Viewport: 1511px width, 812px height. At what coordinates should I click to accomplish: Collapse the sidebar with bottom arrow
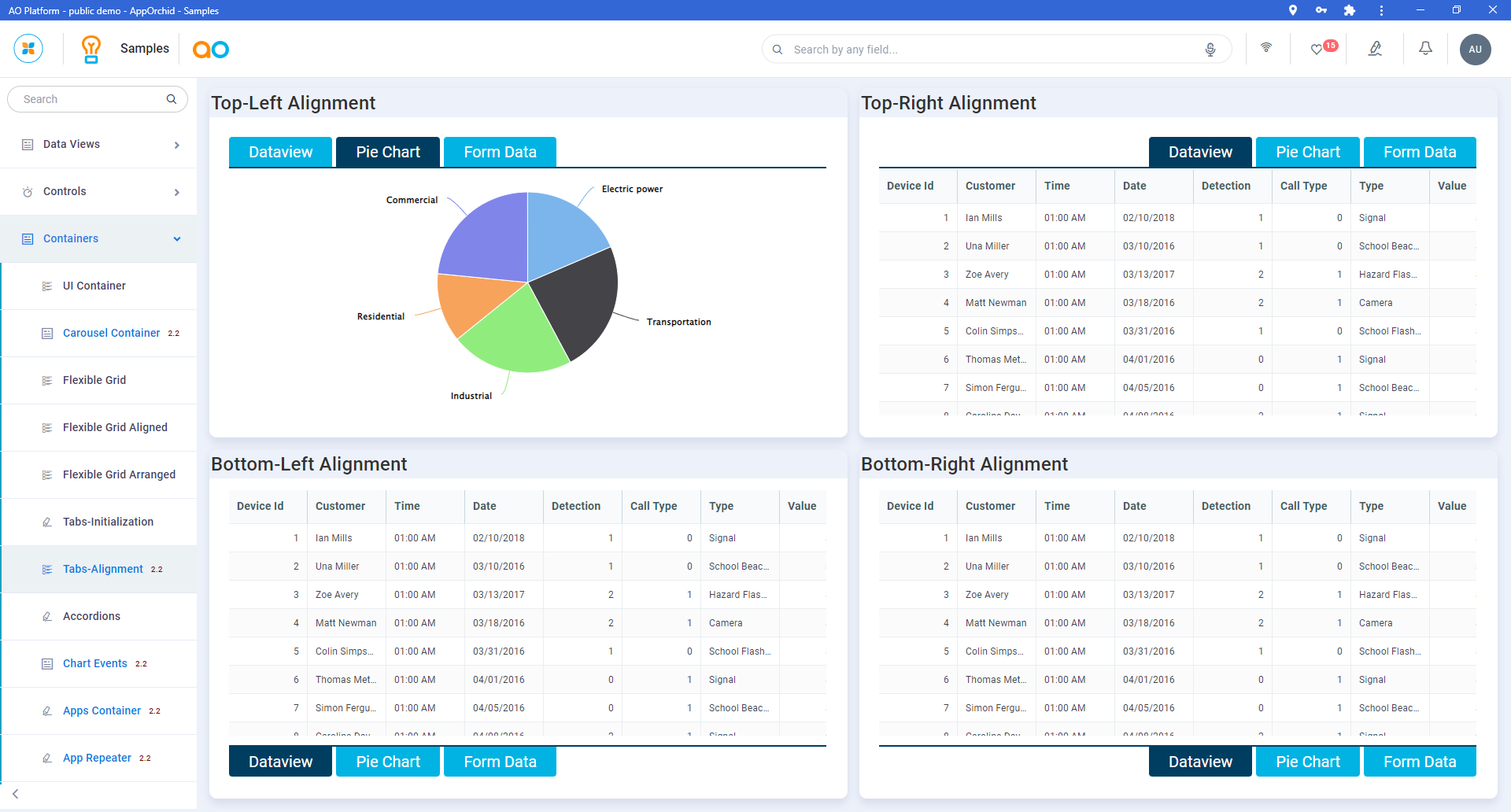coord(16,794)
